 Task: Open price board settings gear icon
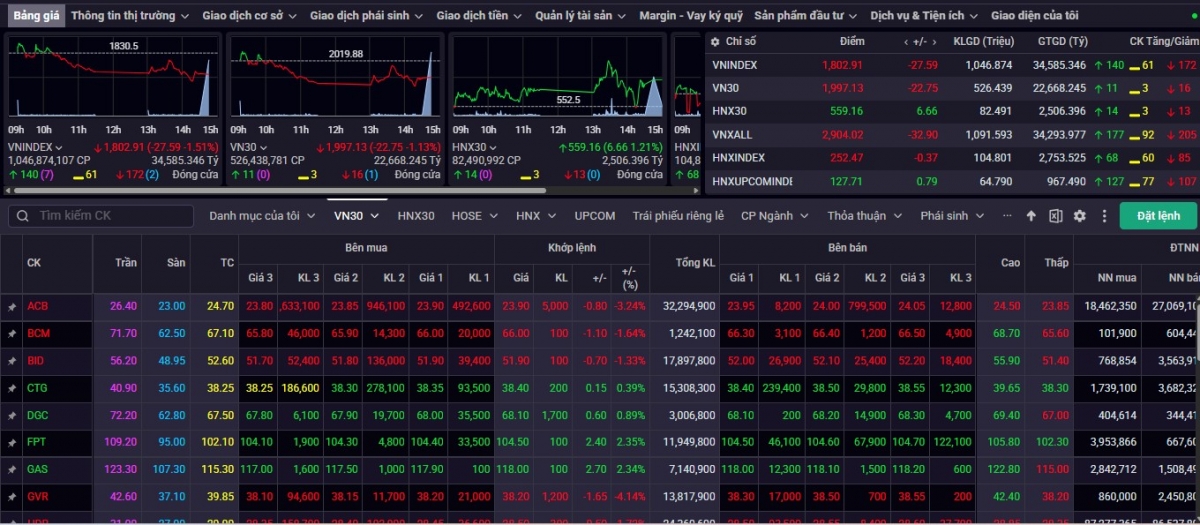coord(1079,216)
